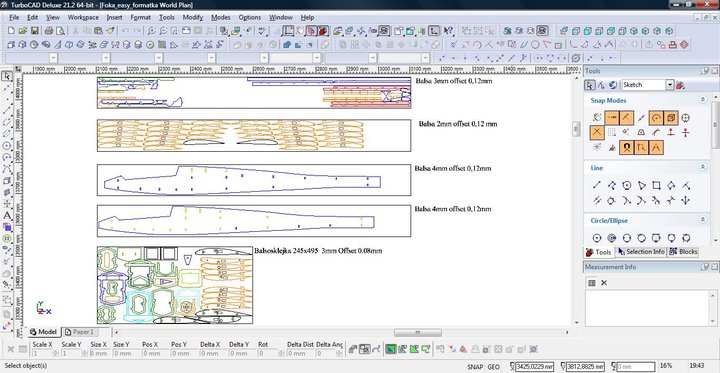This screenshot has height=373, width=720.
Task: Click the Print icon in toolbar
Action: 49,31
